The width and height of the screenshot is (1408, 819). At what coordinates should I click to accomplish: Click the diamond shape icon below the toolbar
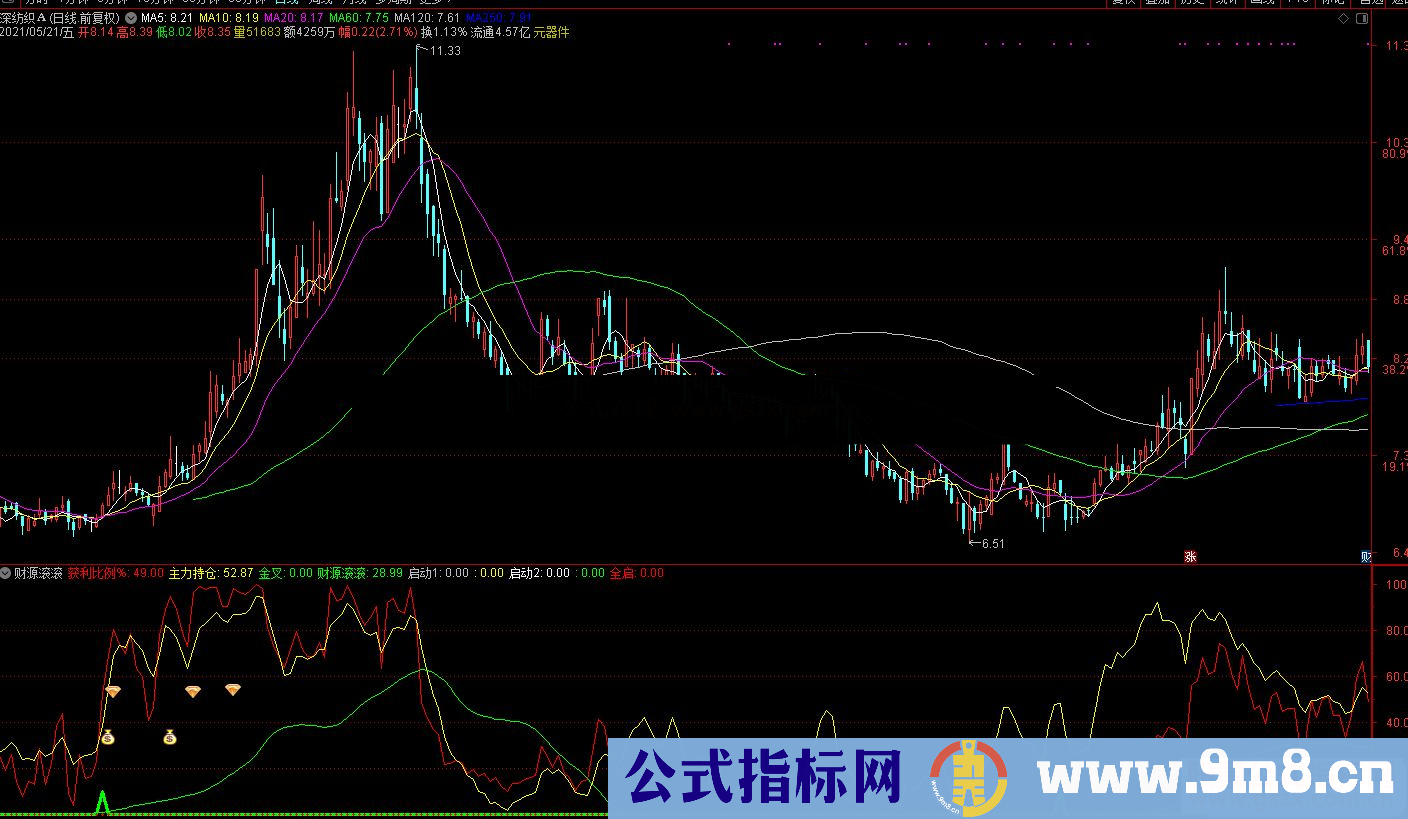[1343, 17]
